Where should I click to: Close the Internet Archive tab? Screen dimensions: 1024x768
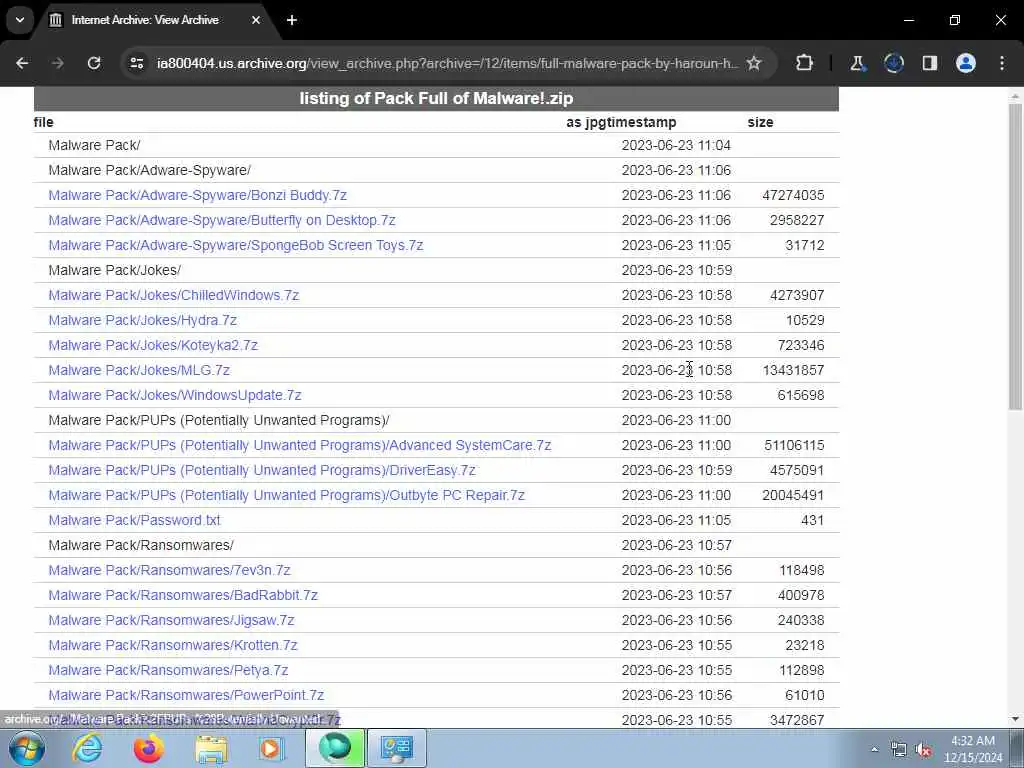pyautogui.click(x=256, y=20)
